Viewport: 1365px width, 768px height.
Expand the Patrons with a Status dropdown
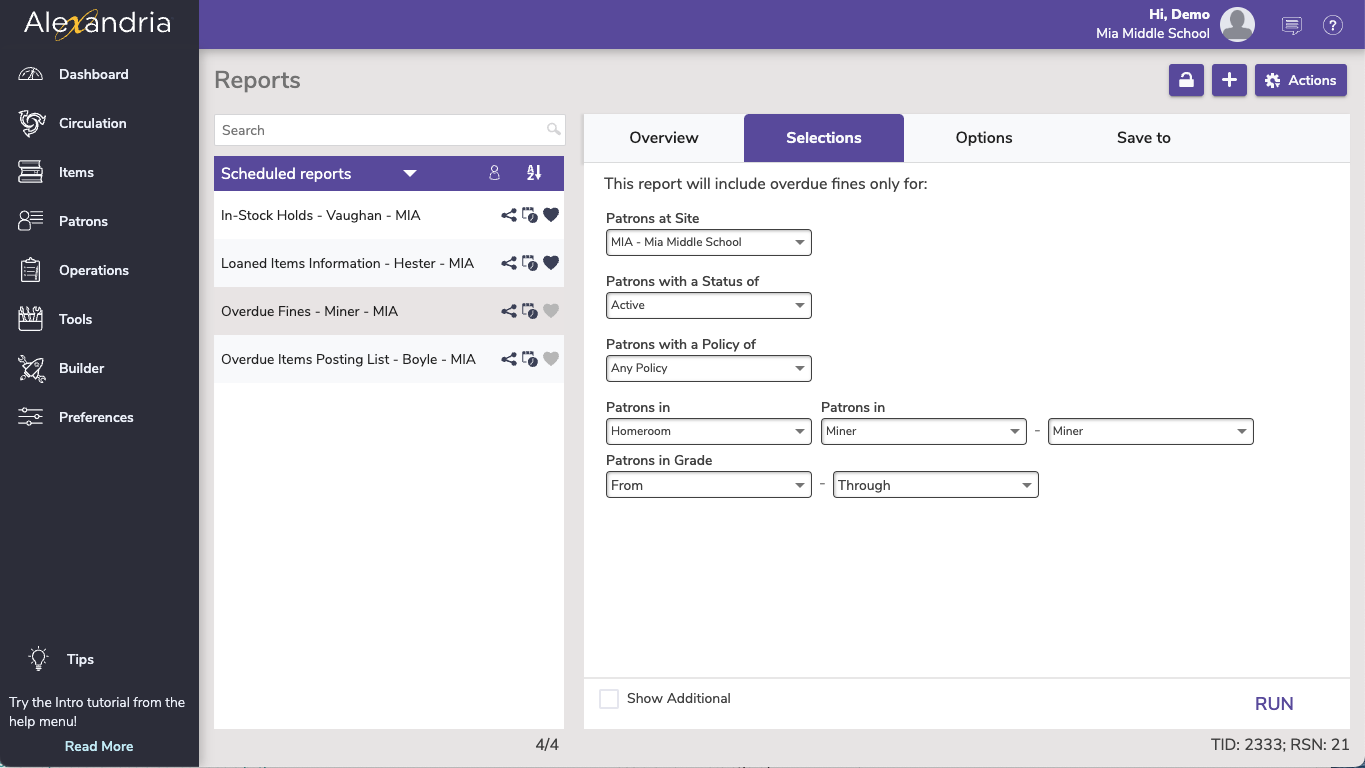708,305
